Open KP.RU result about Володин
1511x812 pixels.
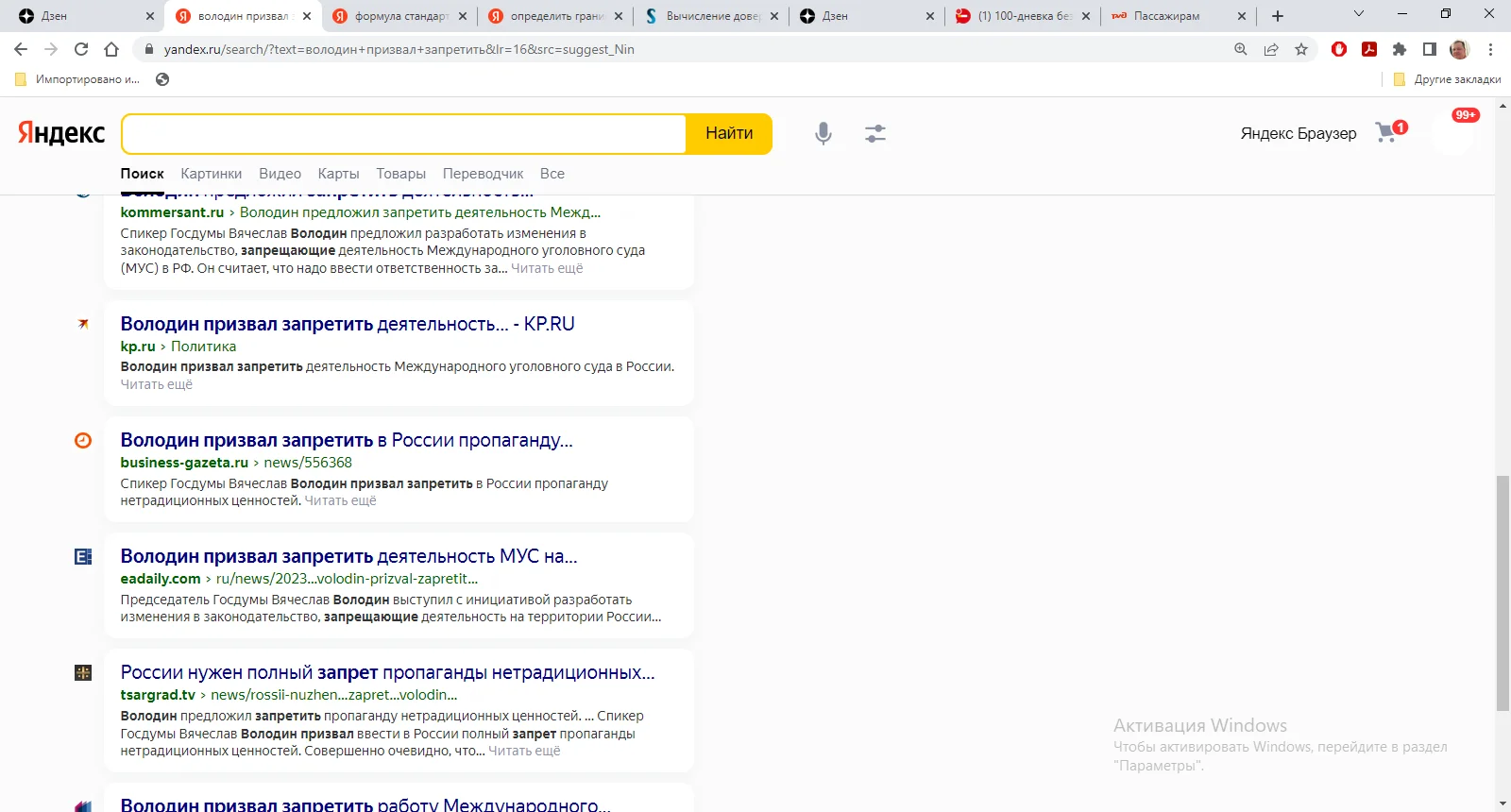(x=348, y=324)
